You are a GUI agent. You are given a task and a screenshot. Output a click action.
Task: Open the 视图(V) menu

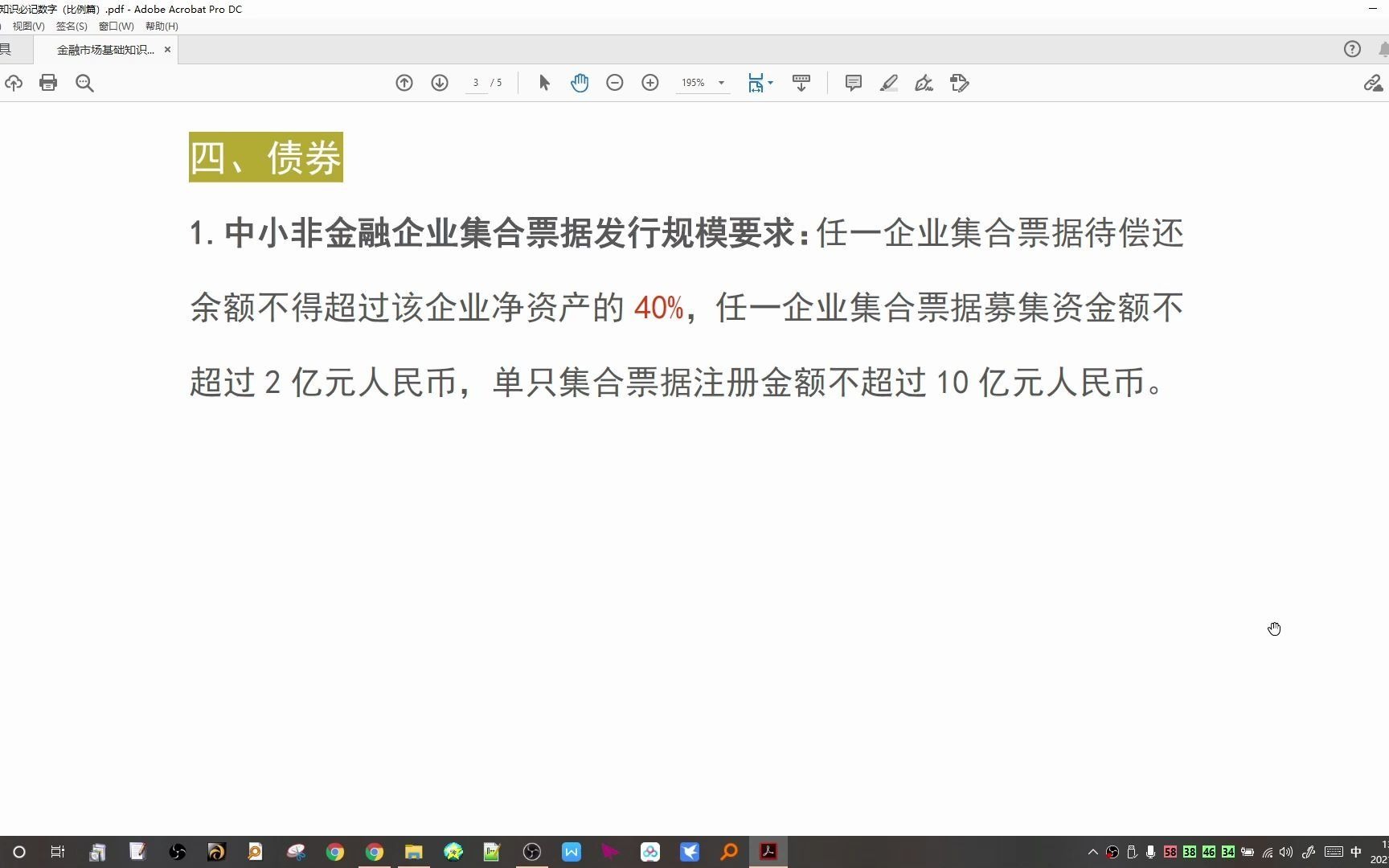click(29, 26)
